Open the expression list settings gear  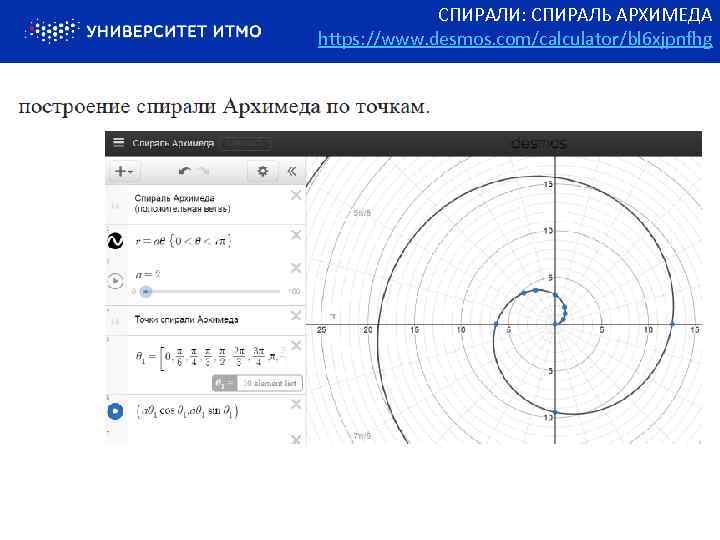(263, 171)
